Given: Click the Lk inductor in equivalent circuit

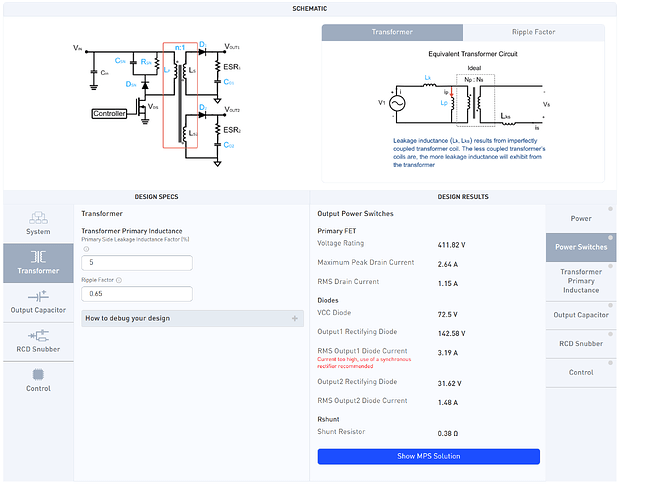Looking at the screenshot, I should [x=430, y=85].
